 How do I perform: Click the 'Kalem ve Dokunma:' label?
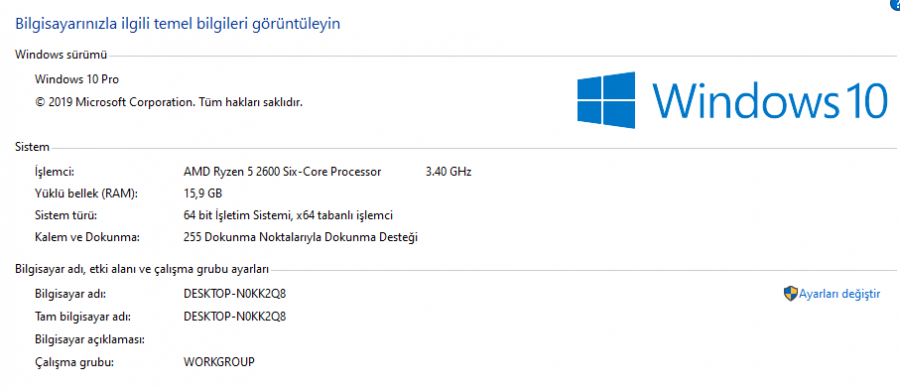pos(87,237)
